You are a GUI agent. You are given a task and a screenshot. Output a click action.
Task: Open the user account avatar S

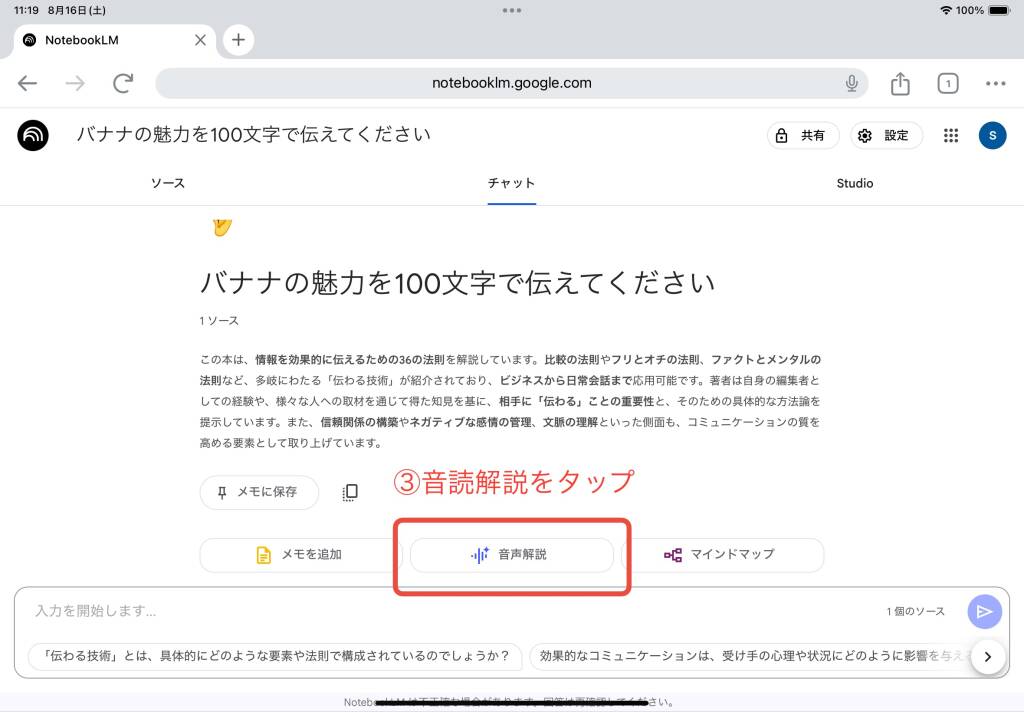(x=992, y=135)
